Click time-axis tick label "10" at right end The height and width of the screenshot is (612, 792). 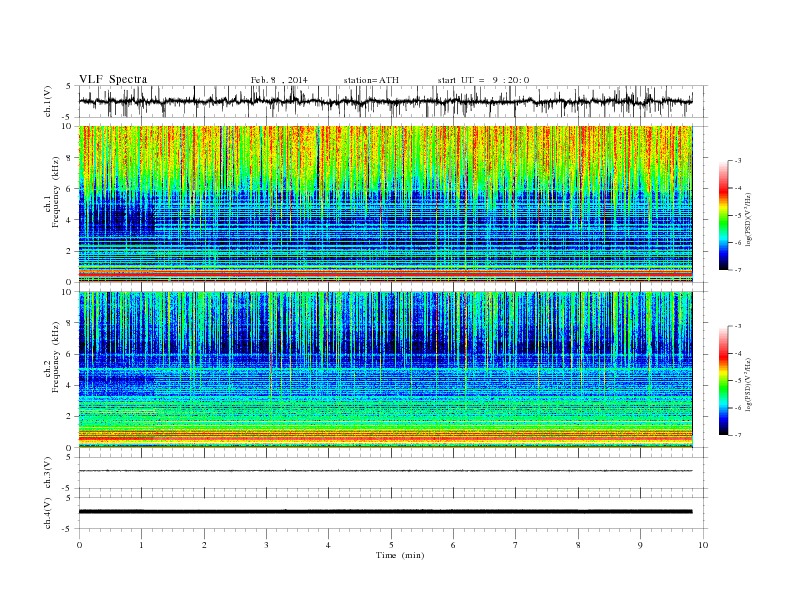(703, 545)
